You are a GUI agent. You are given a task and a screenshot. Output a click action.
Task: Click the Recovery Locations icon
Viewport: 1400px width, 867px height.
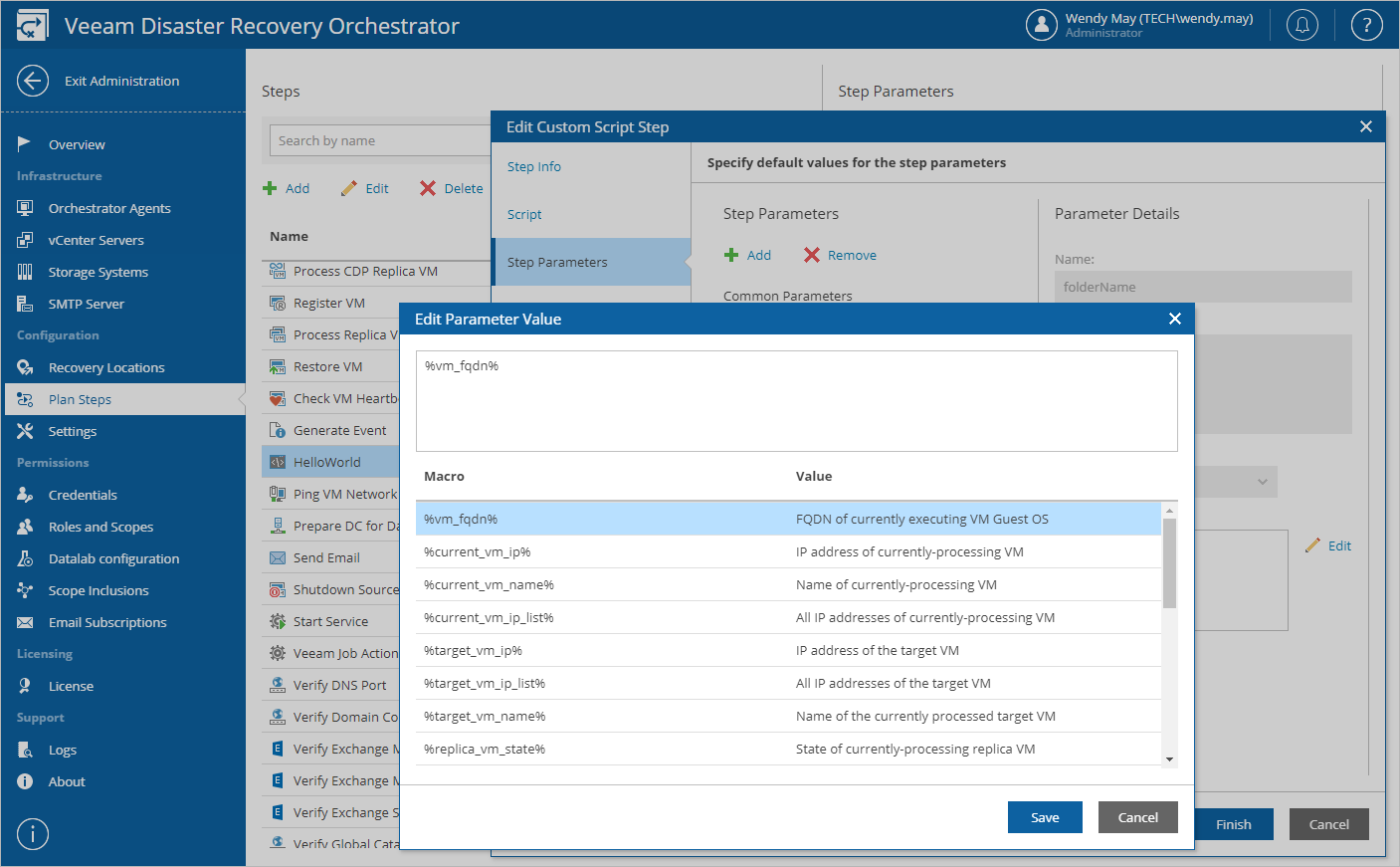(25, 367)
